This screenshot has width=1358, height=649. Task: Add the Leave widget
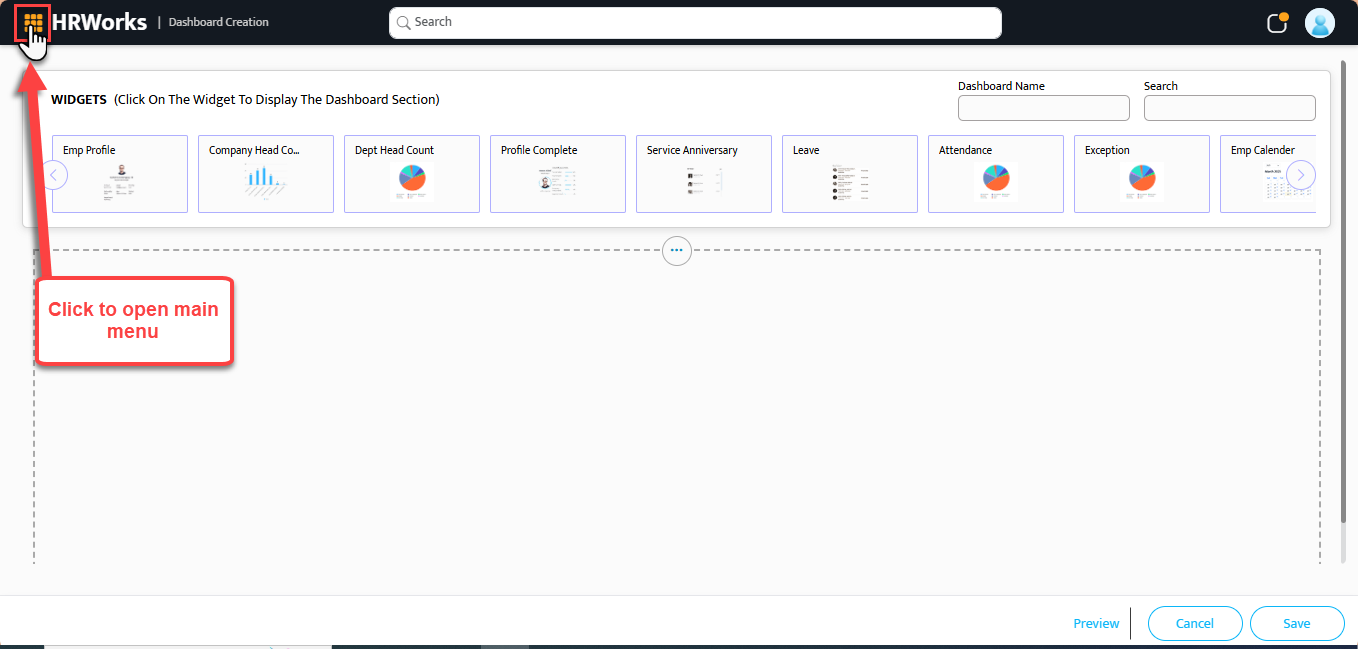click(x=849, y=174)
